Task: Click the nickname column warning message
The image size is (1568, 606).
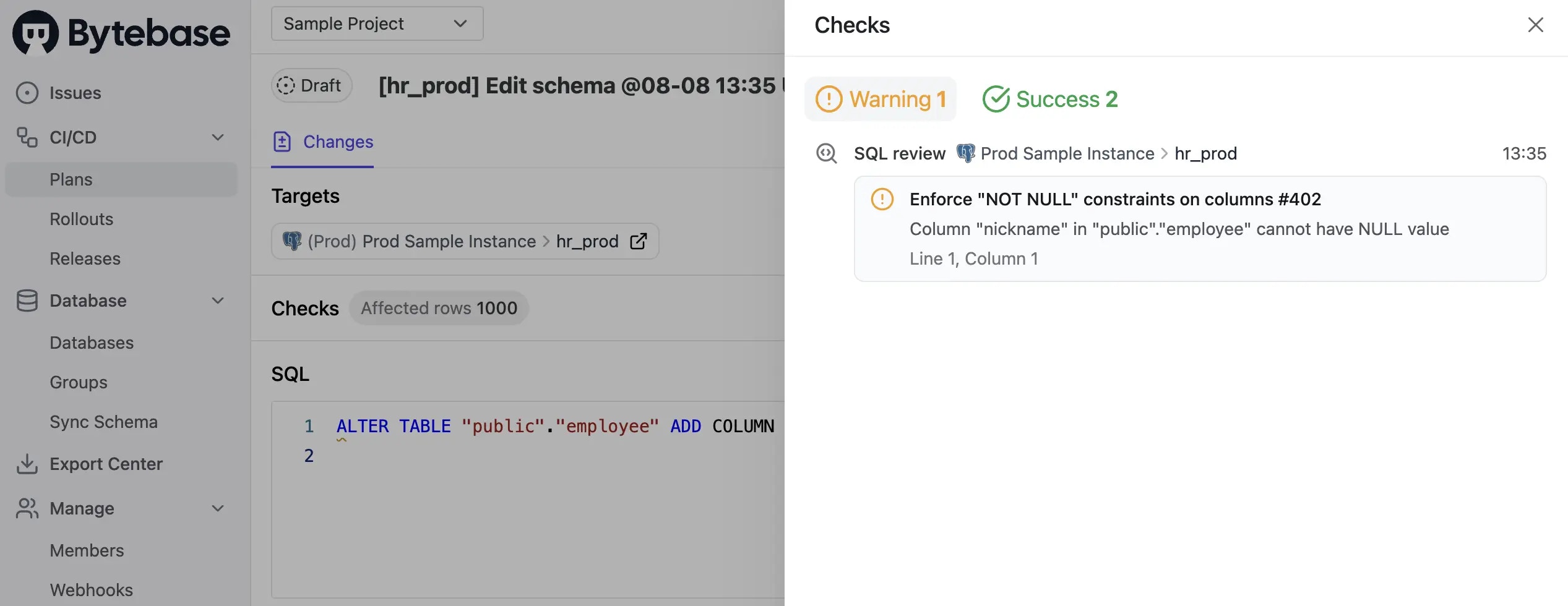Action: (x=1179, y=229)
